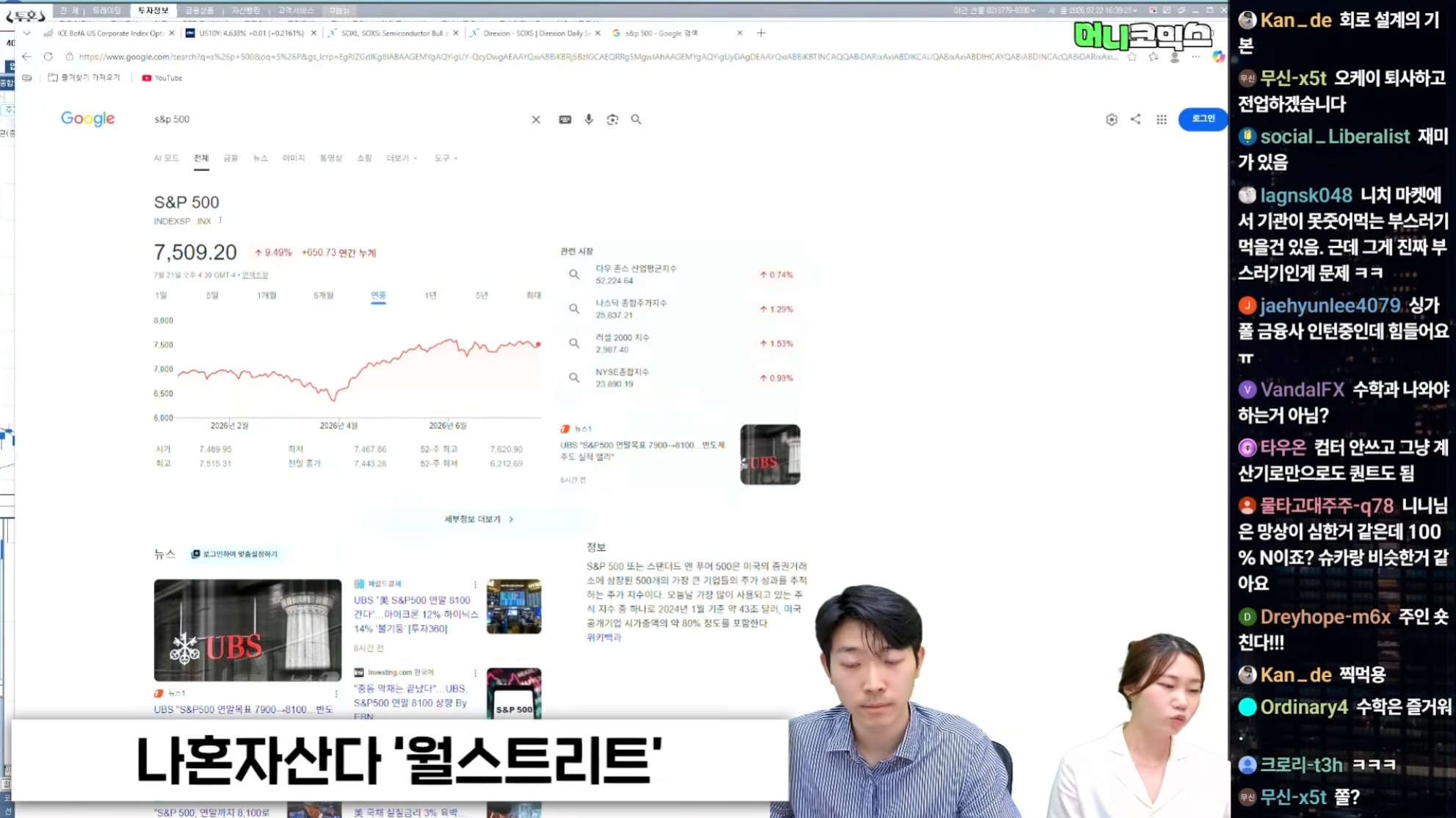
Task: Open the large UBS news thumbnail
Action: pos(247,630)
